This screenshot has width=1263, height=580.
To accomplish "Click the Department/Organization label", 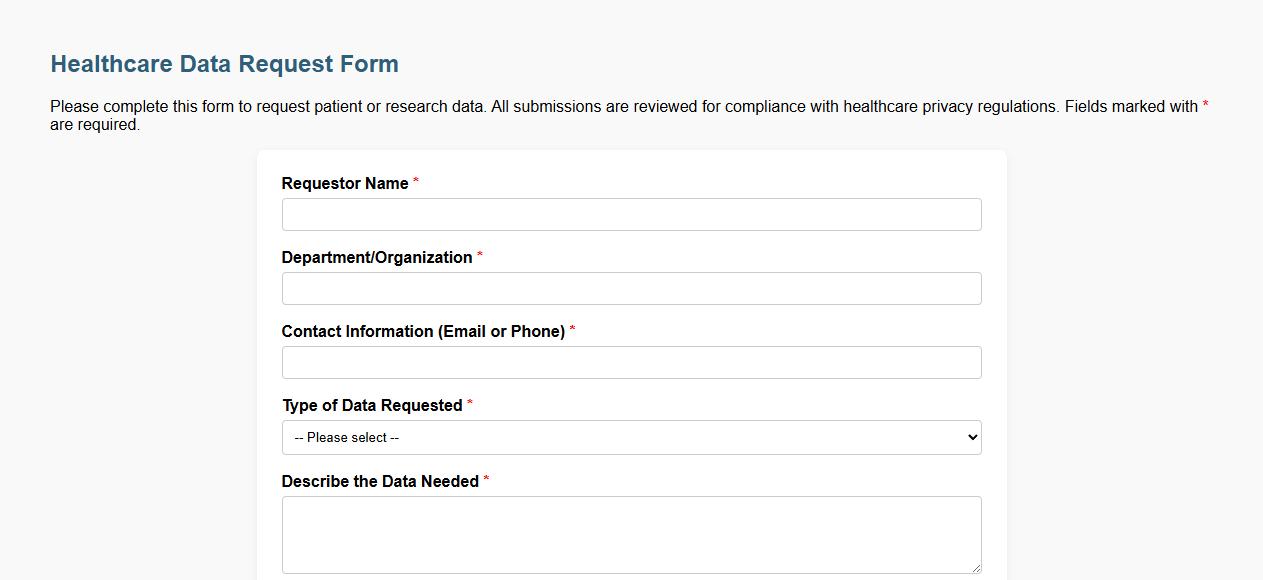I will 376,257.
